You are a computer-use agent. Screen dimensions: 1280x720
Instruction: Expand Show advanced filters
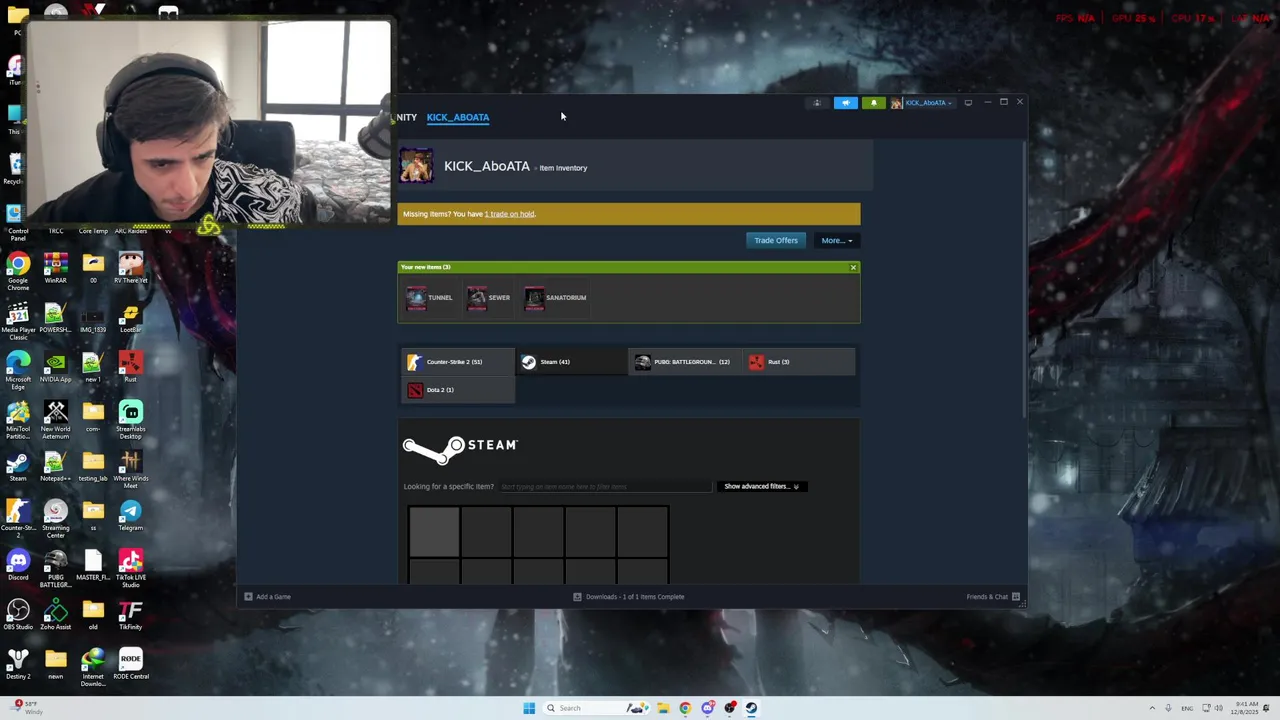click(x=762, y=486)
